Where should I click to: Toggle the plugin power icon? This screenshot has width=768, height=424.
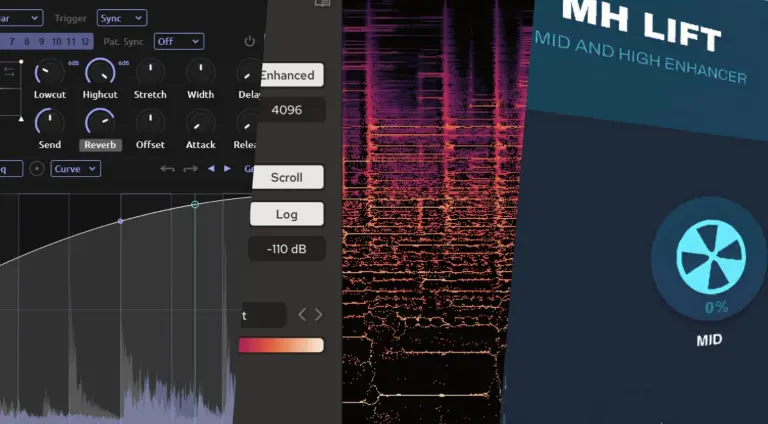click(x=250, y=41)
